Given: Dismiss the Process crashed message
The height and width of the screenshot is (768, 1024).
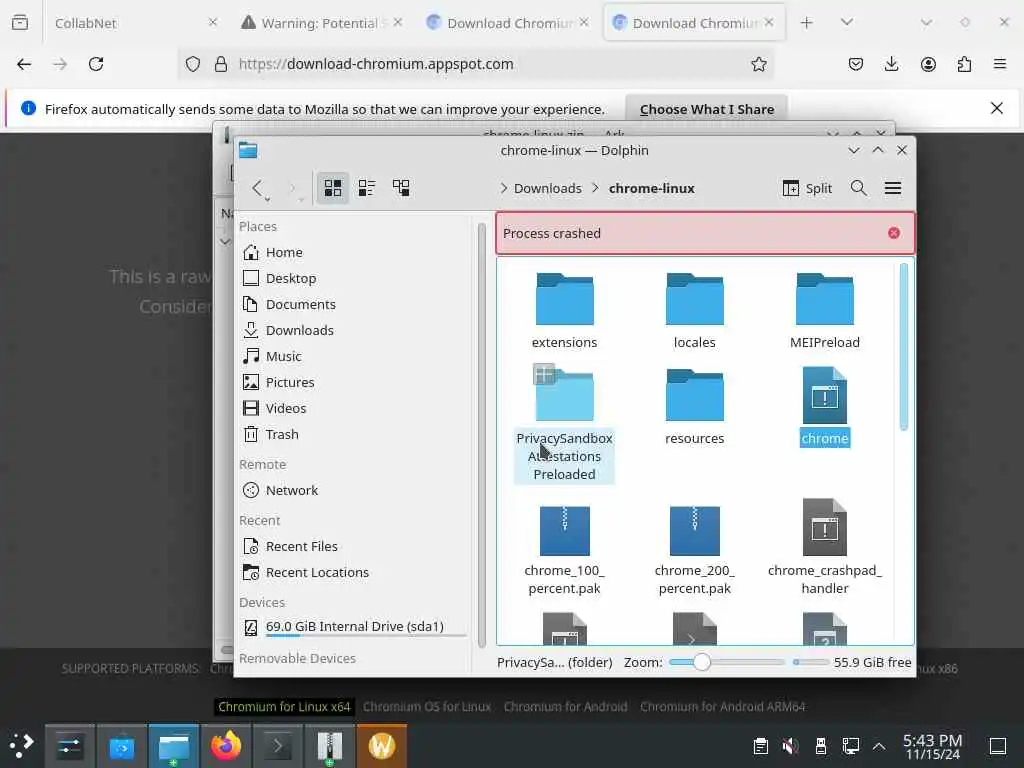Looking at the screenshot, I should [x=893, y=233].
